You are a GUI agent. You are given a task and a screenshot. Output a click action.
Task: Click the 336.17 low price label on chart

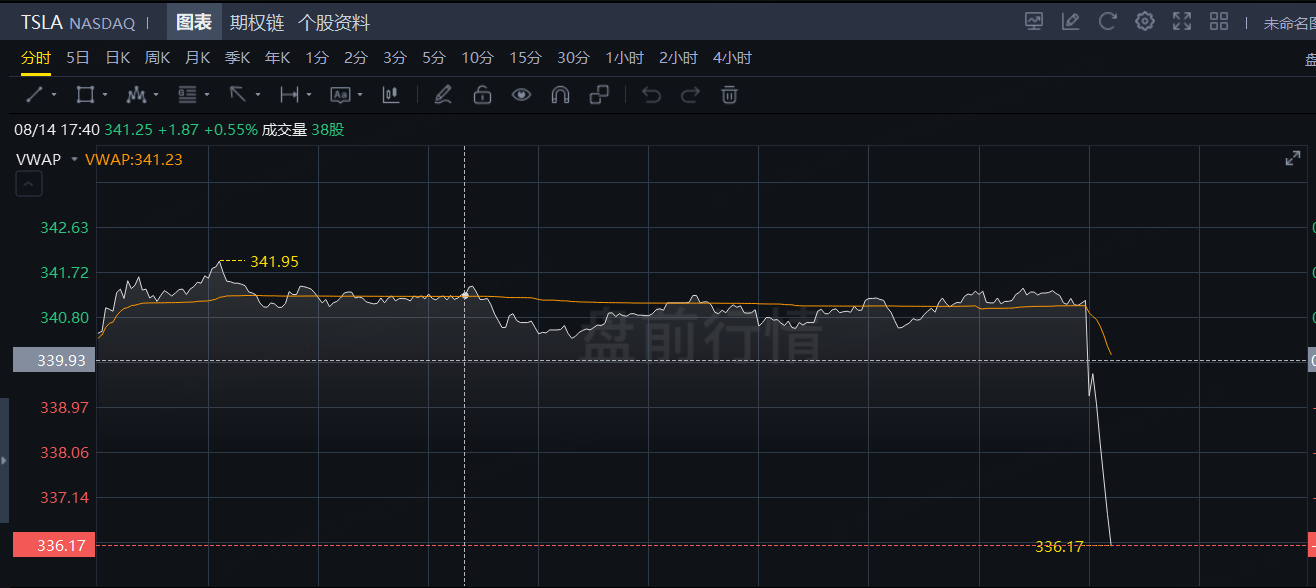(x=1060, y=546)
